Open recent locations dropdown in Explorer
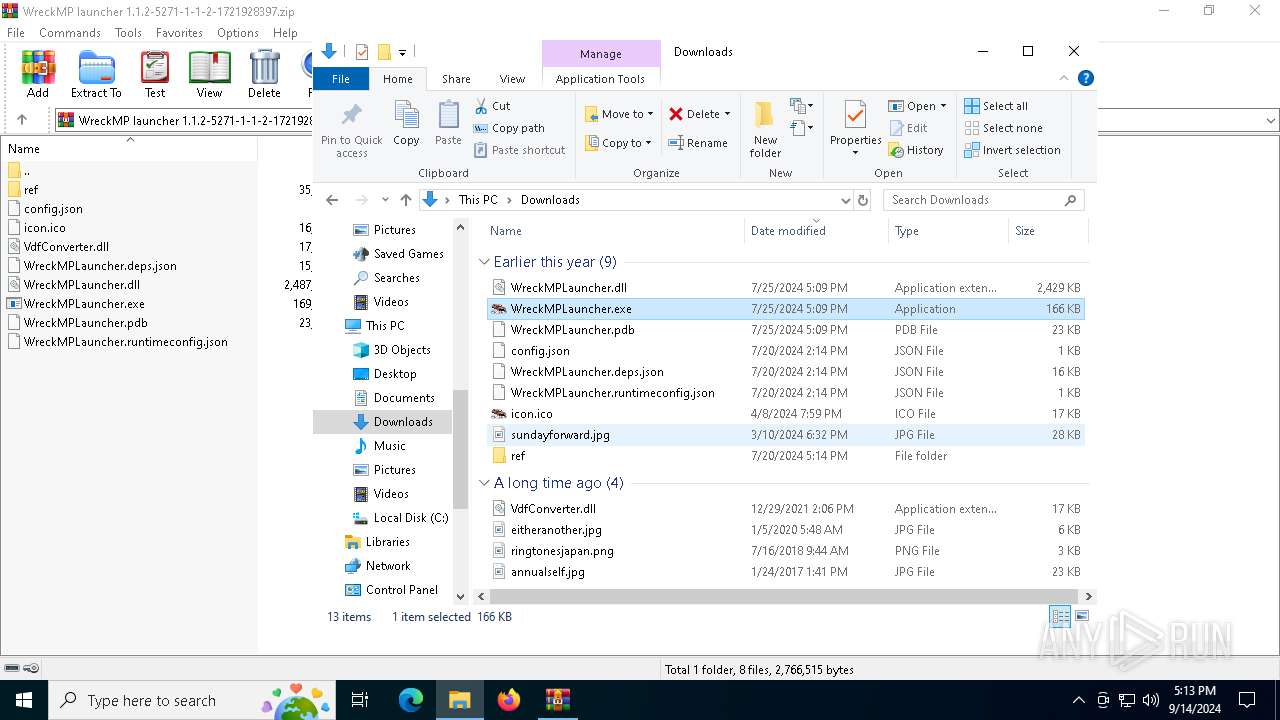 [x=385, y=200]
